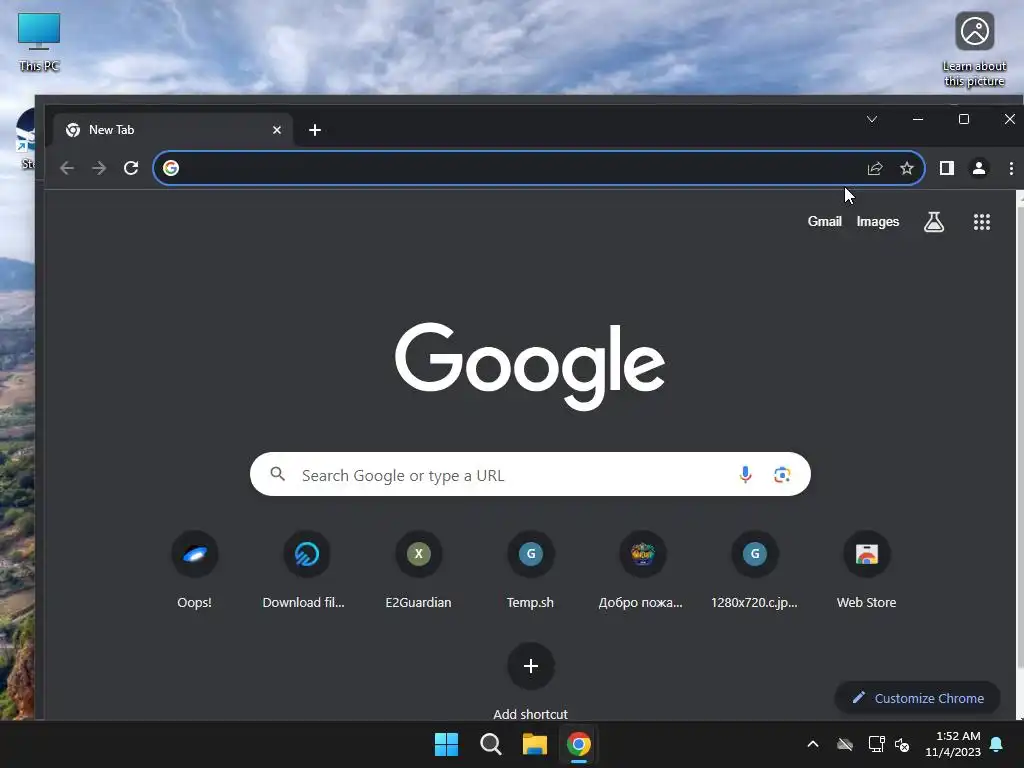
Task: Bookmark this tab with star icon
Action: tap(906, 168)
